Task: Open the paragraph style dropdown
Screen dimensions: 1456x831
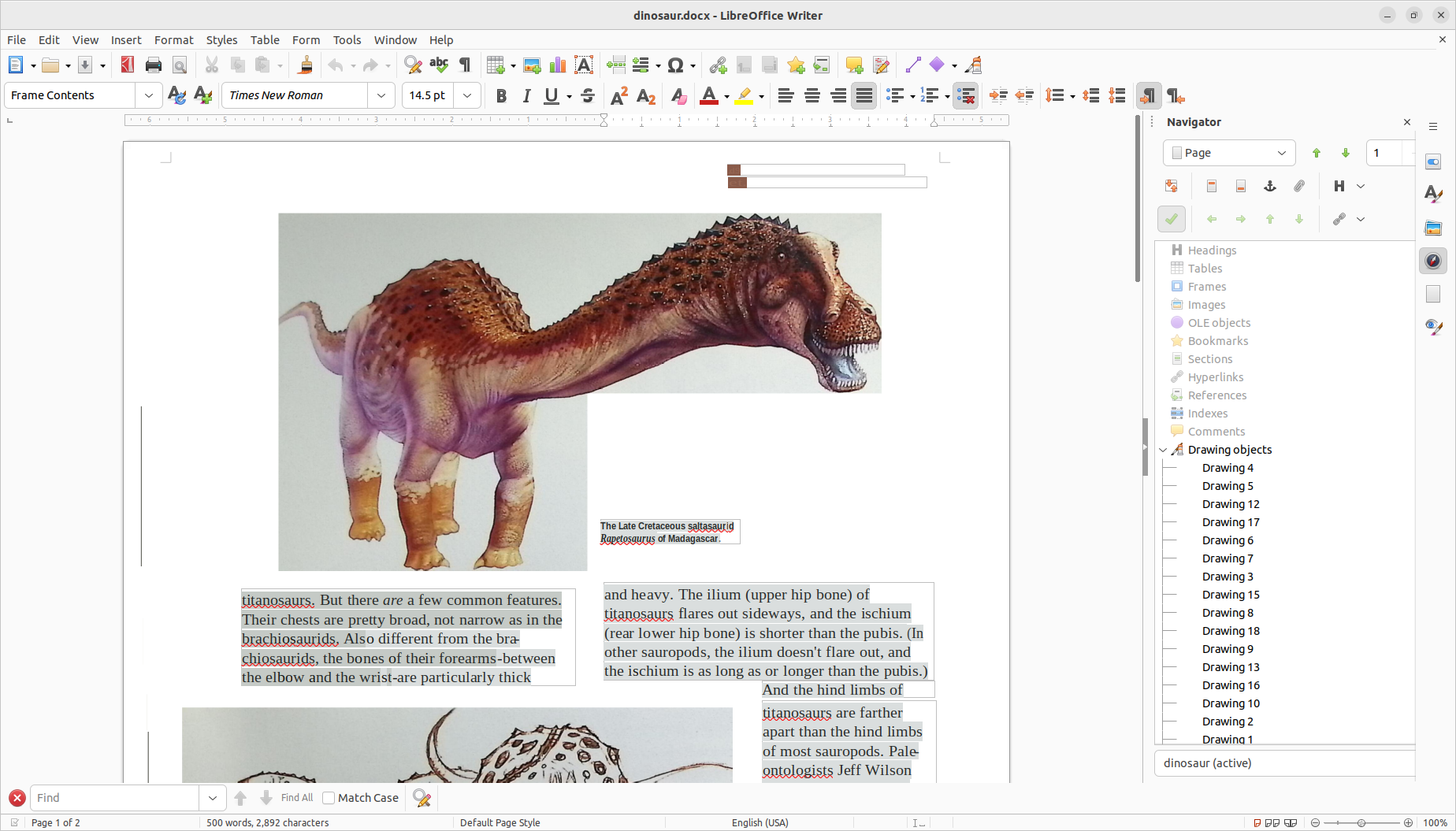Action: click(148, 95)
